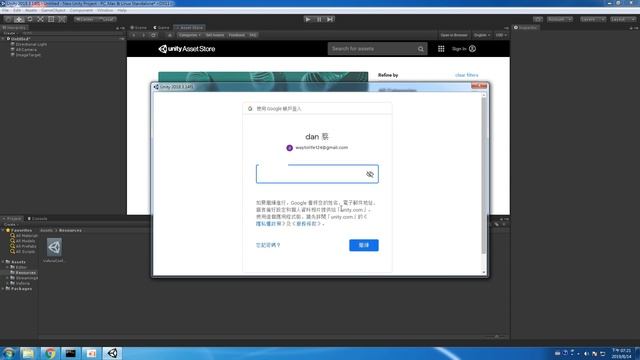This screenshot has height=360, width=640.
Task: Switch to the Game tab
Action: pyautogui.click(x=161, y=28)
